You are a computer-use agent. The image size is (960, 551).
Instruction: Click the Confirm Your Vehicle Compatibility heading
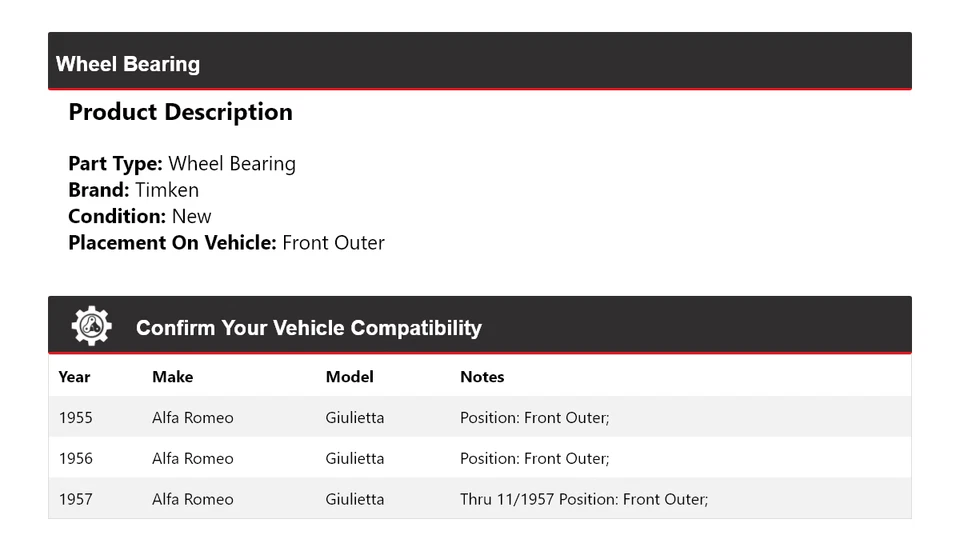(308, 328)
